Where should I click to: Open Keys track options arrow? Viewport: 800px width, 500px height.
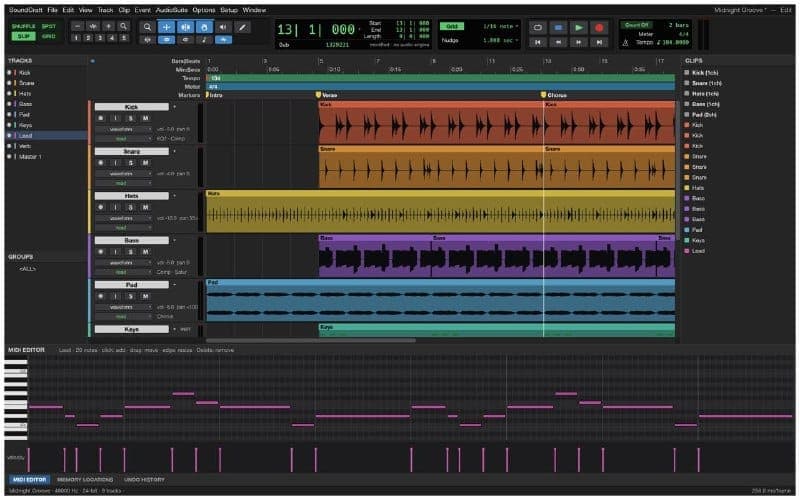coord(174,329)
